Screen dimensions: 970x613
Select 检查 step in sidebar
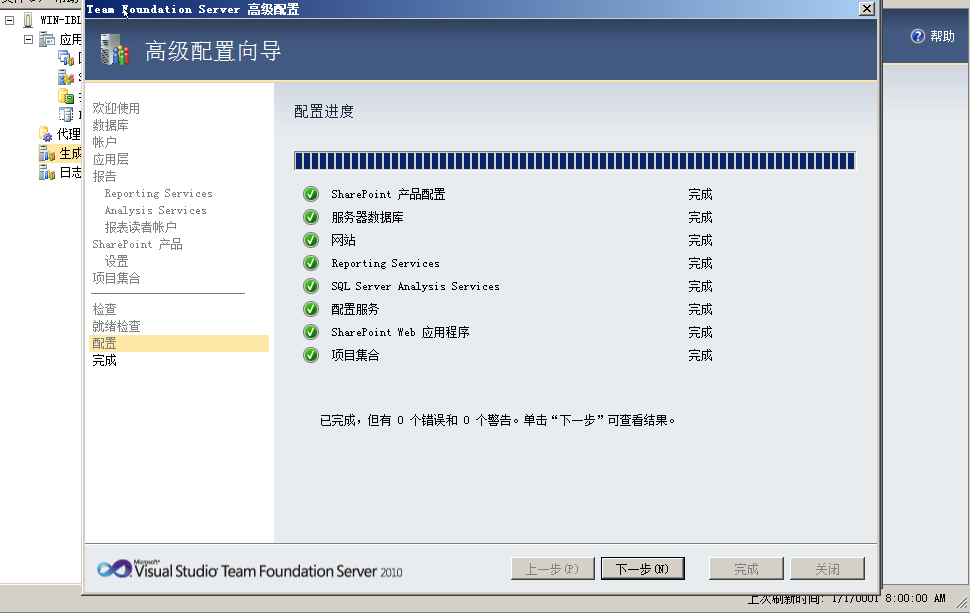click(x=104, y=309)
